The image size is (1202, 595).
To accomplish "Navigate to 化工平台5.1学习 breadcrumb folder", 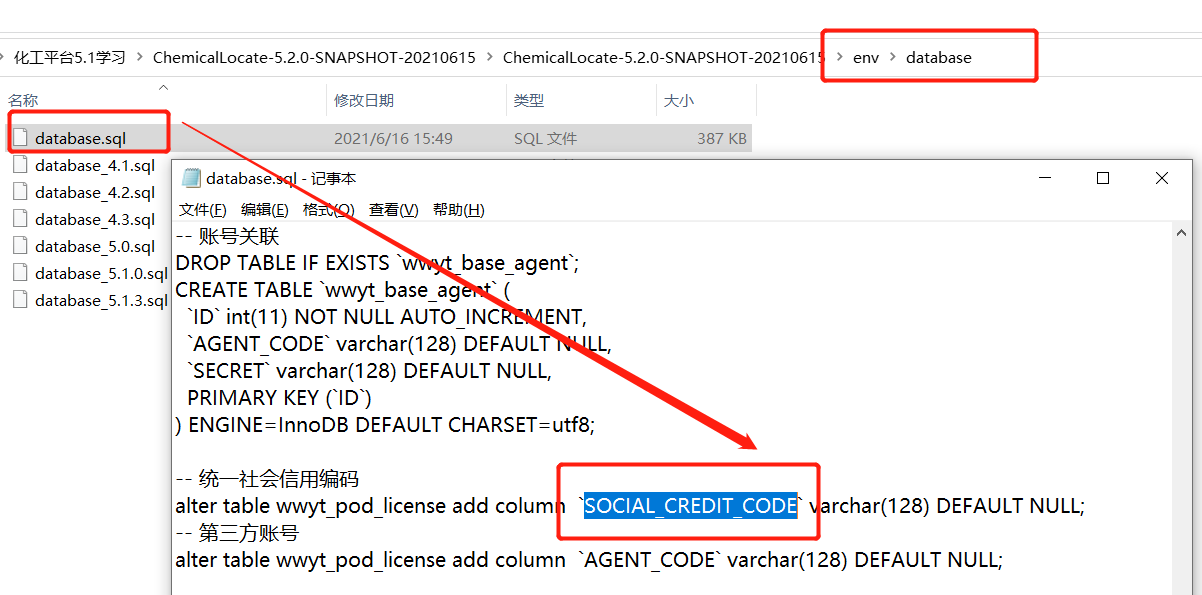I will [x=70, y=57].
